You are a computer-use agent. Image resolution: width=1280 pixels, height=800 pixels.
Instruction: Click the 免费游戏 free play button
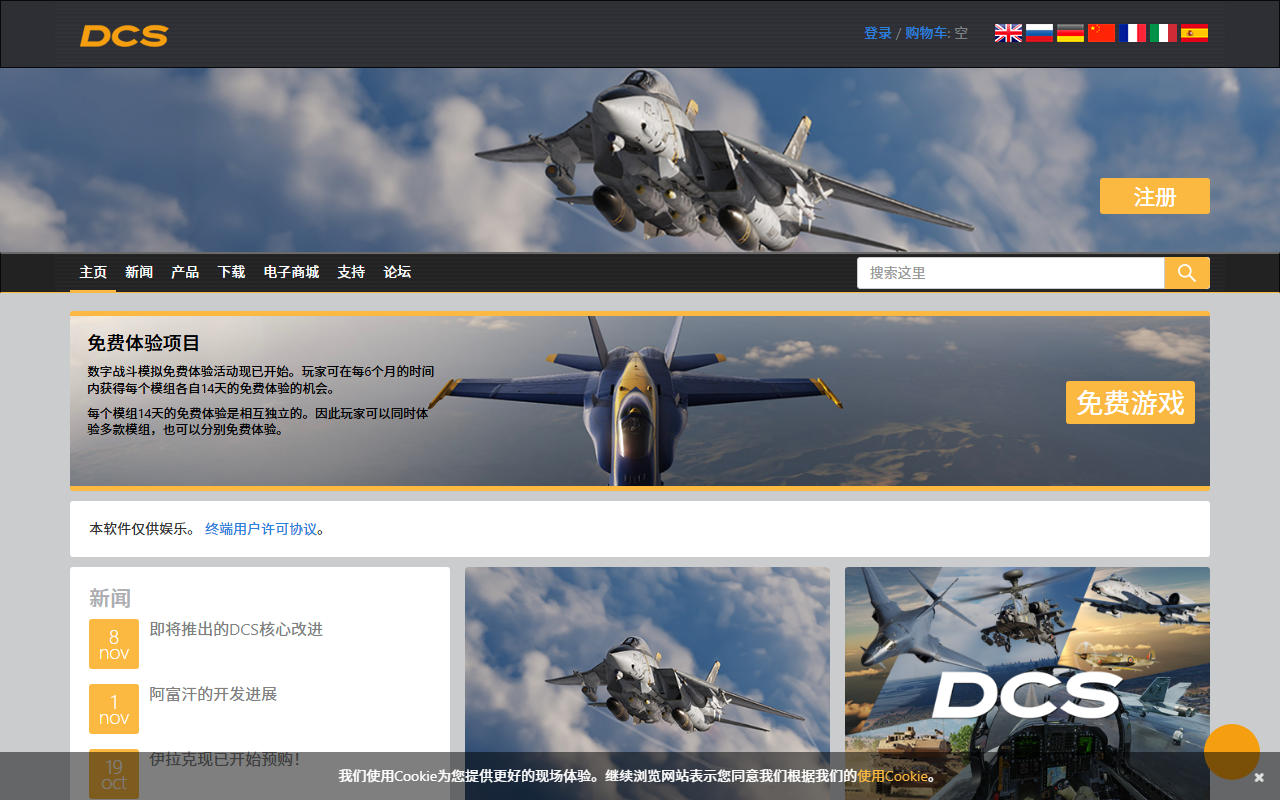pos(1130,403)
